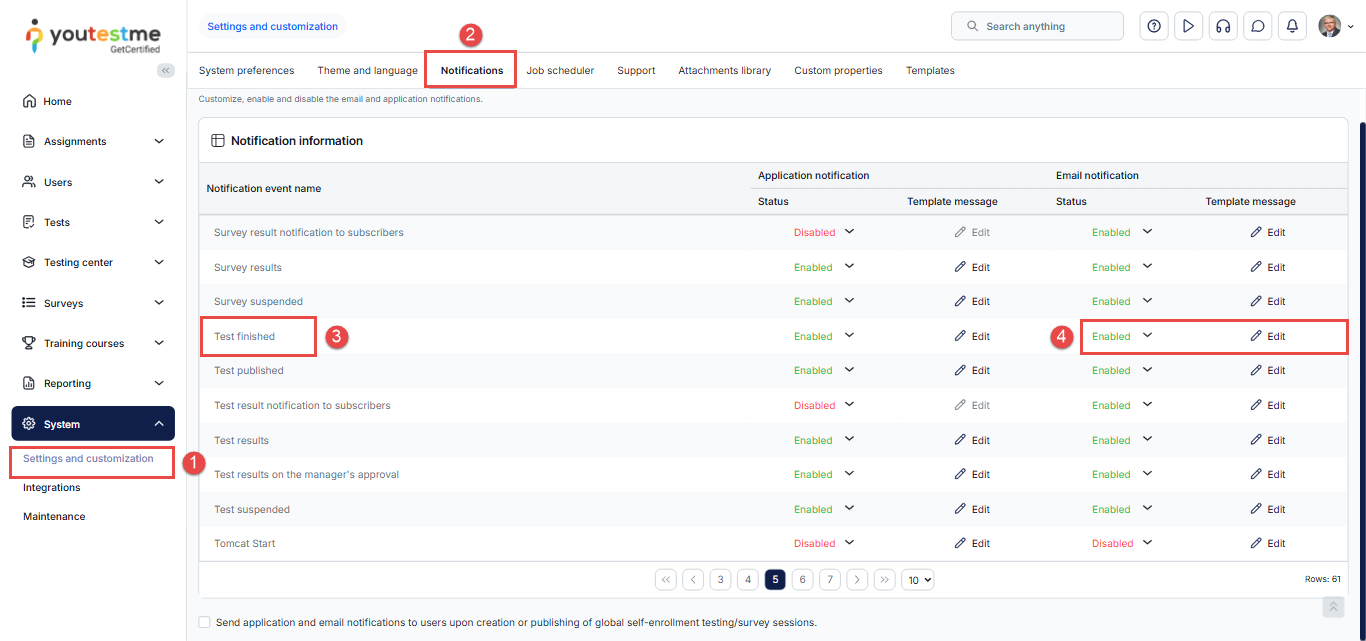
Task: Open Tomcat Start application status dropdown
Action: click(849, 543)
